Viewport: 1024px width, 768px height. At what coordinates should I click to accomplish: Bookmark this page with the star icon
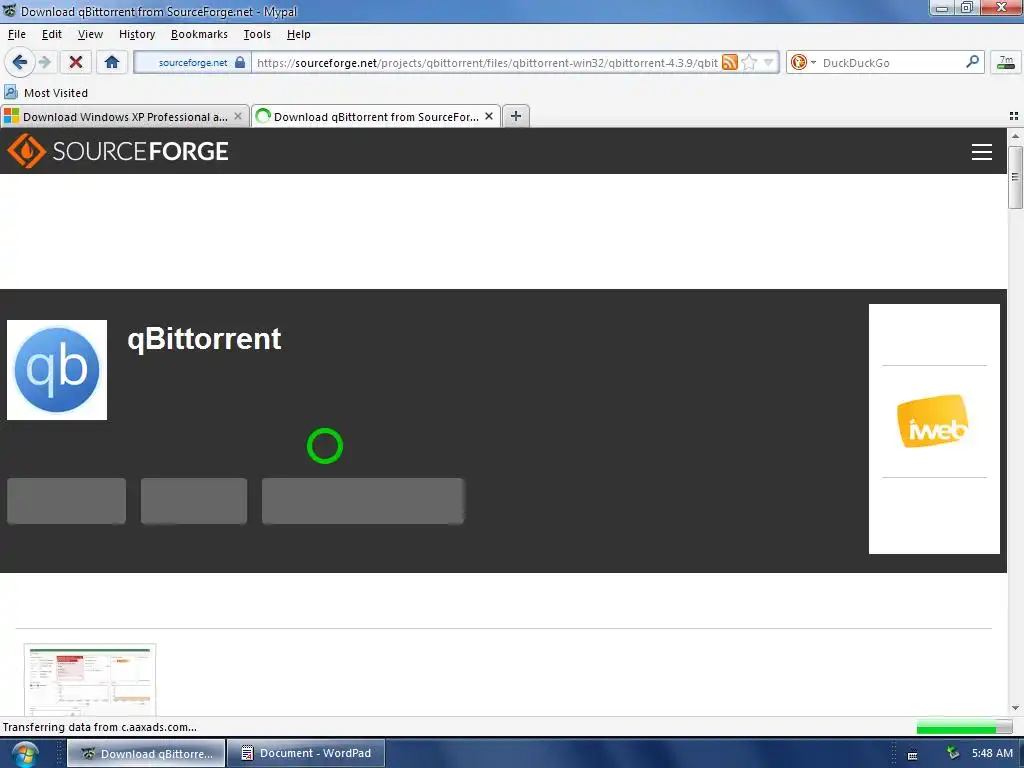point(750,63)
